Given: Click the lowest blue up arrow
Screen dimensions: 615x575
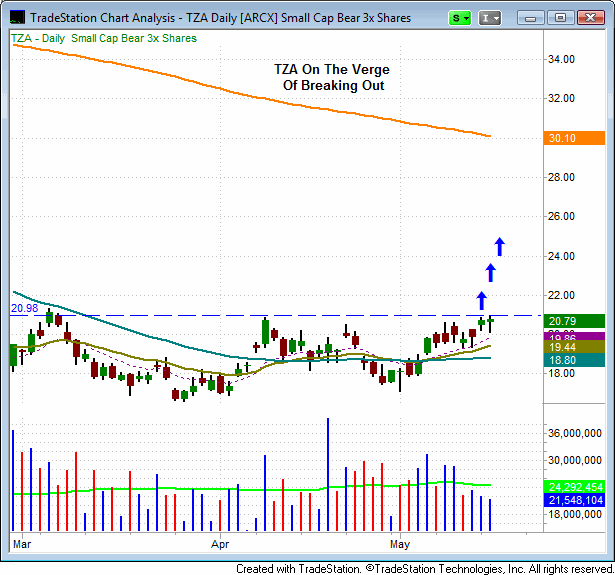Looking at the screenshot, I should [x=481, y=299].
